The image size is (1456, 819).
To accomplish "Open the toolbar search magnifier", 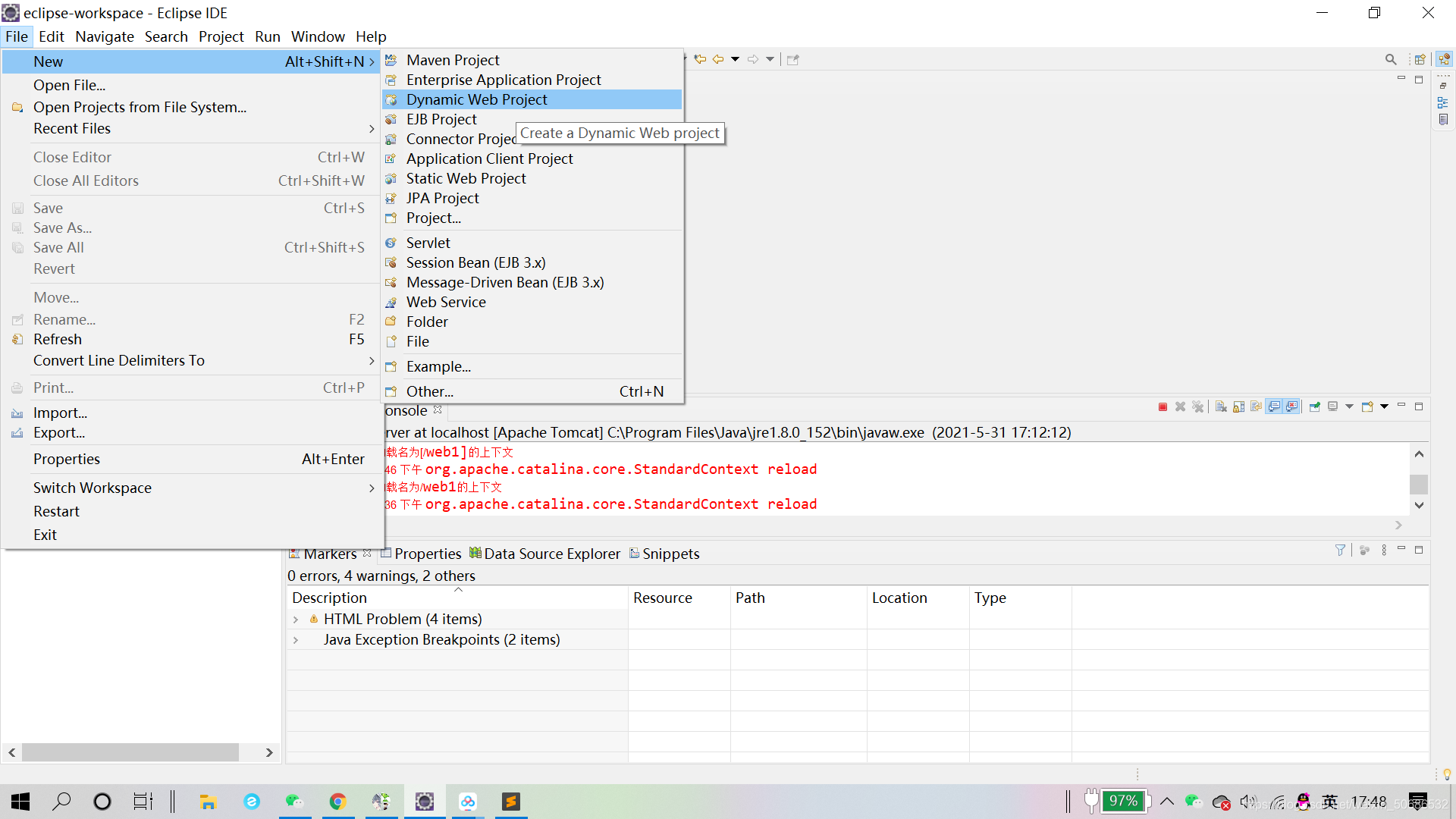I will pyautogui.click(x=1391, y=59).
